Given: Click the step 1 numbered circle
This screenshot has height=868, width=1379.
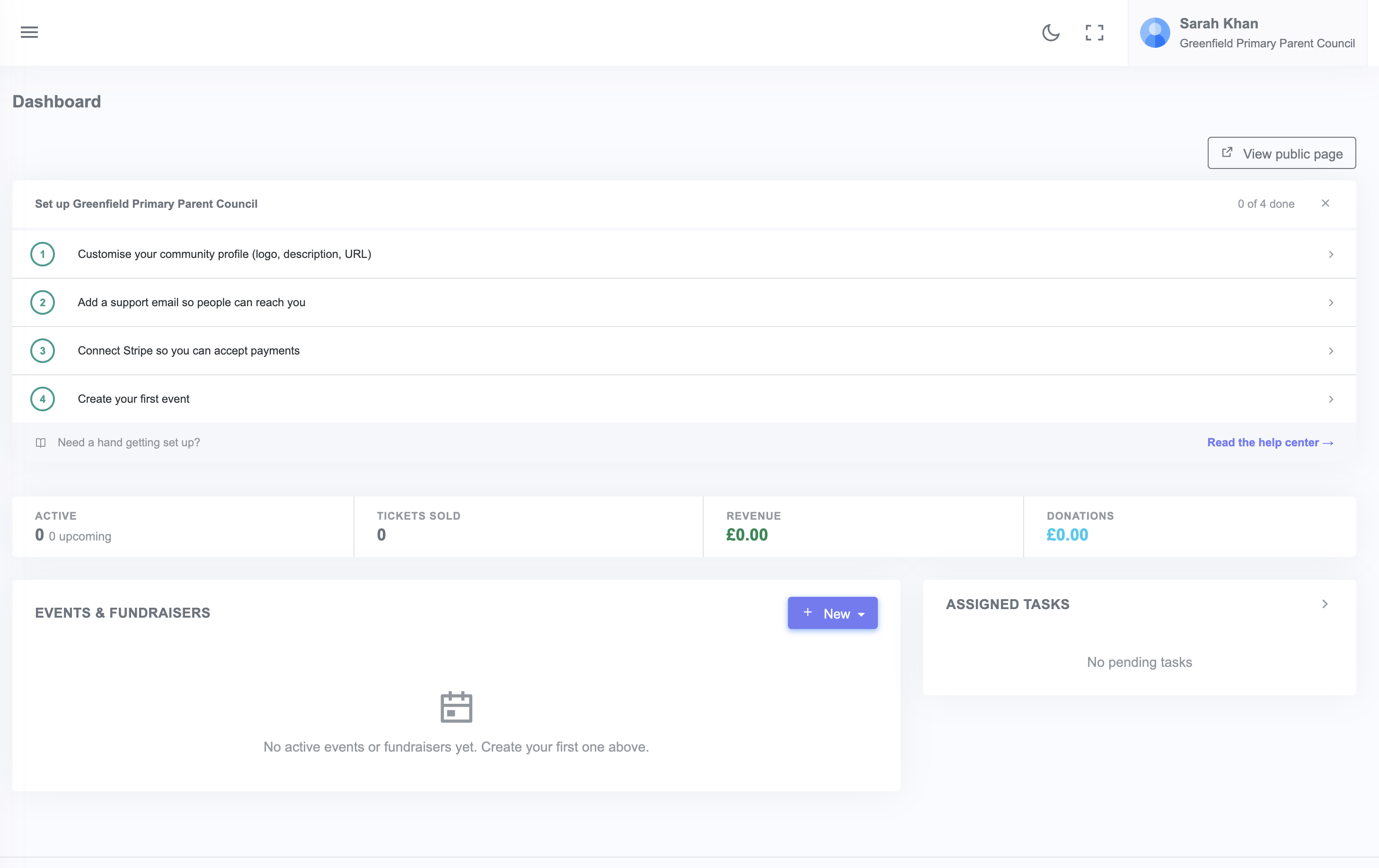Looking at the screenshot, I should [x=43, y=254].
